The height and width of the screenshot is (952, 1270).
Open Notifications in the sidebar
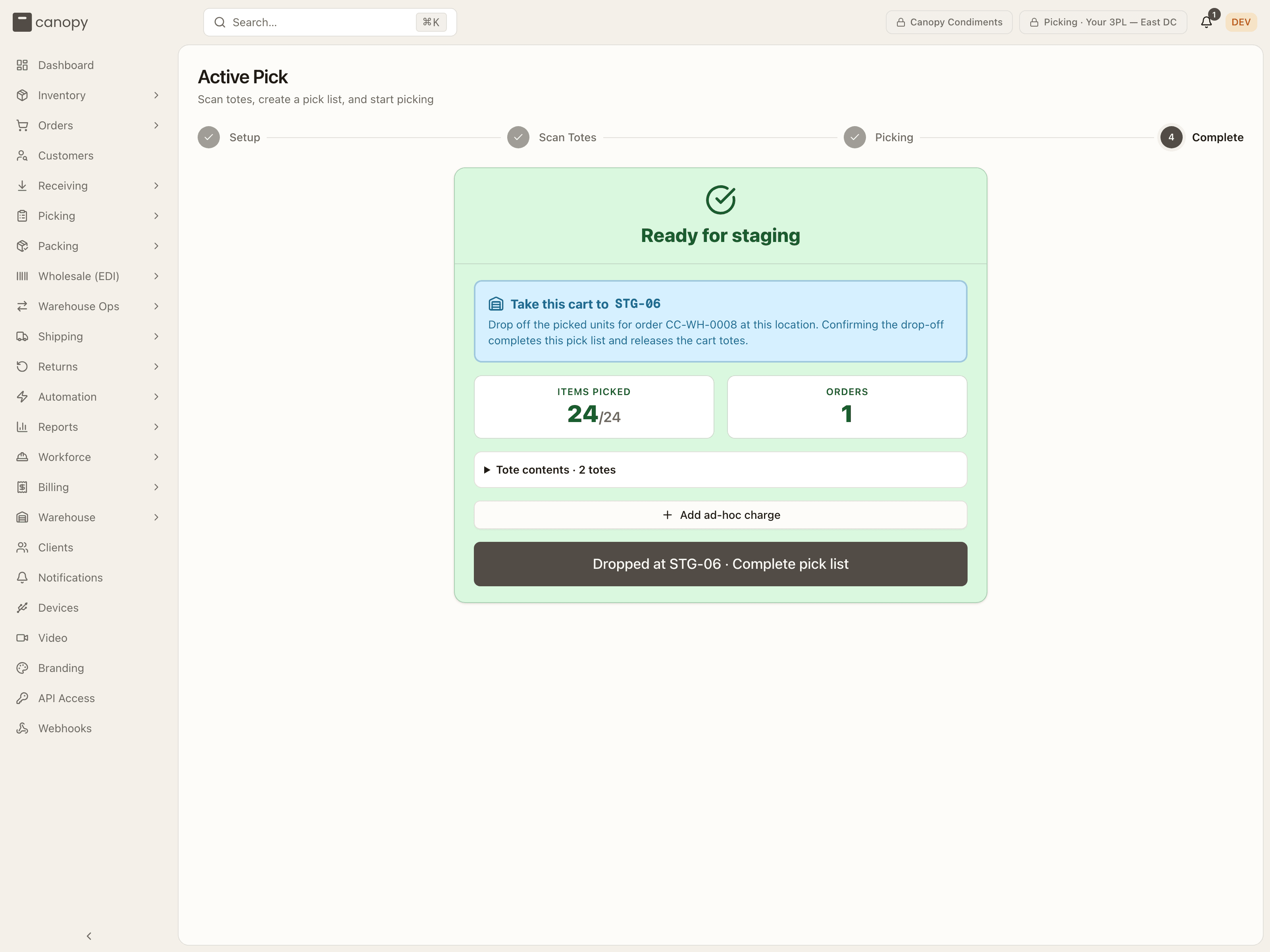point(89,577)
